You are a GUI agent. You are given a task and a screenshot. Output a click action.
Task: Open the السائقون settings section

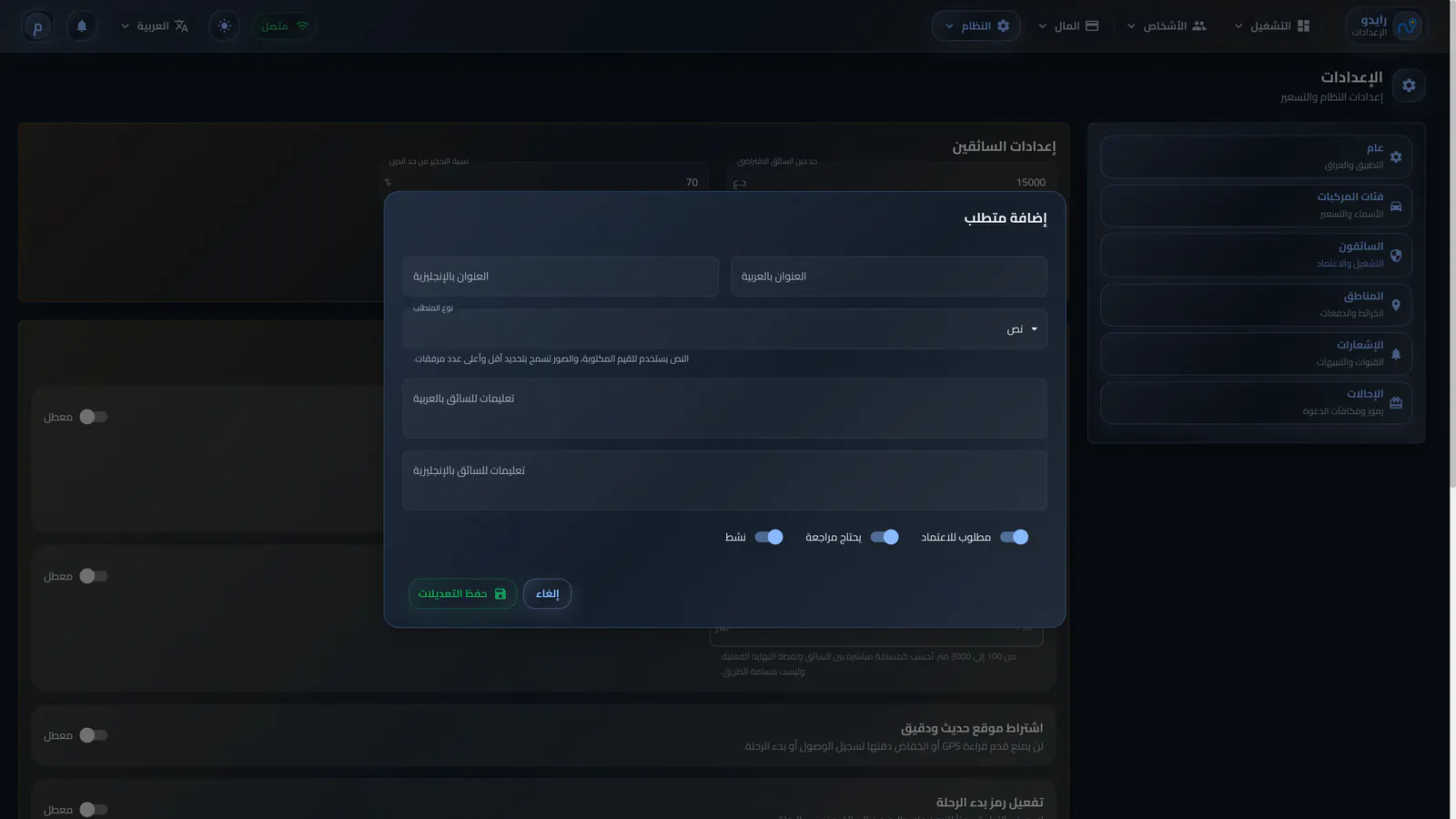tap(1256, 256)
